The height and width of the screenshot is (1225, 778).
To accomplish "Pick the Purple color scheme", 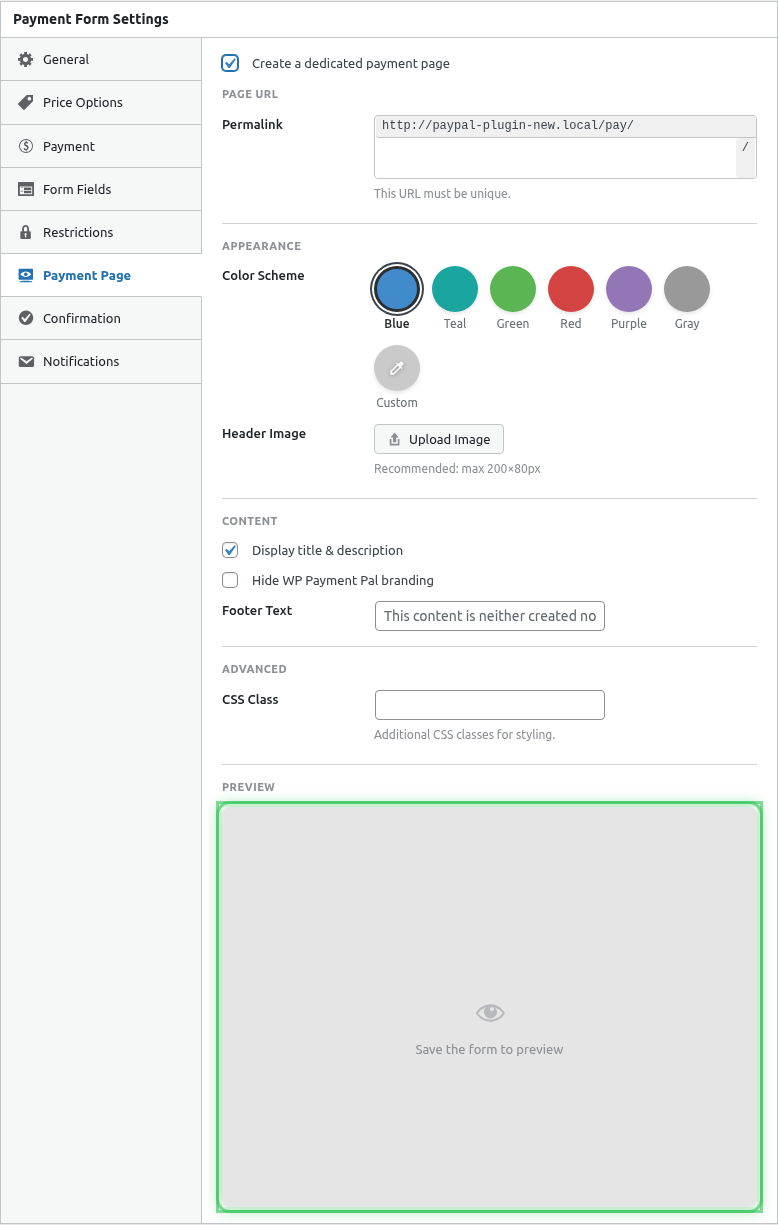I will tap(628, 288).
